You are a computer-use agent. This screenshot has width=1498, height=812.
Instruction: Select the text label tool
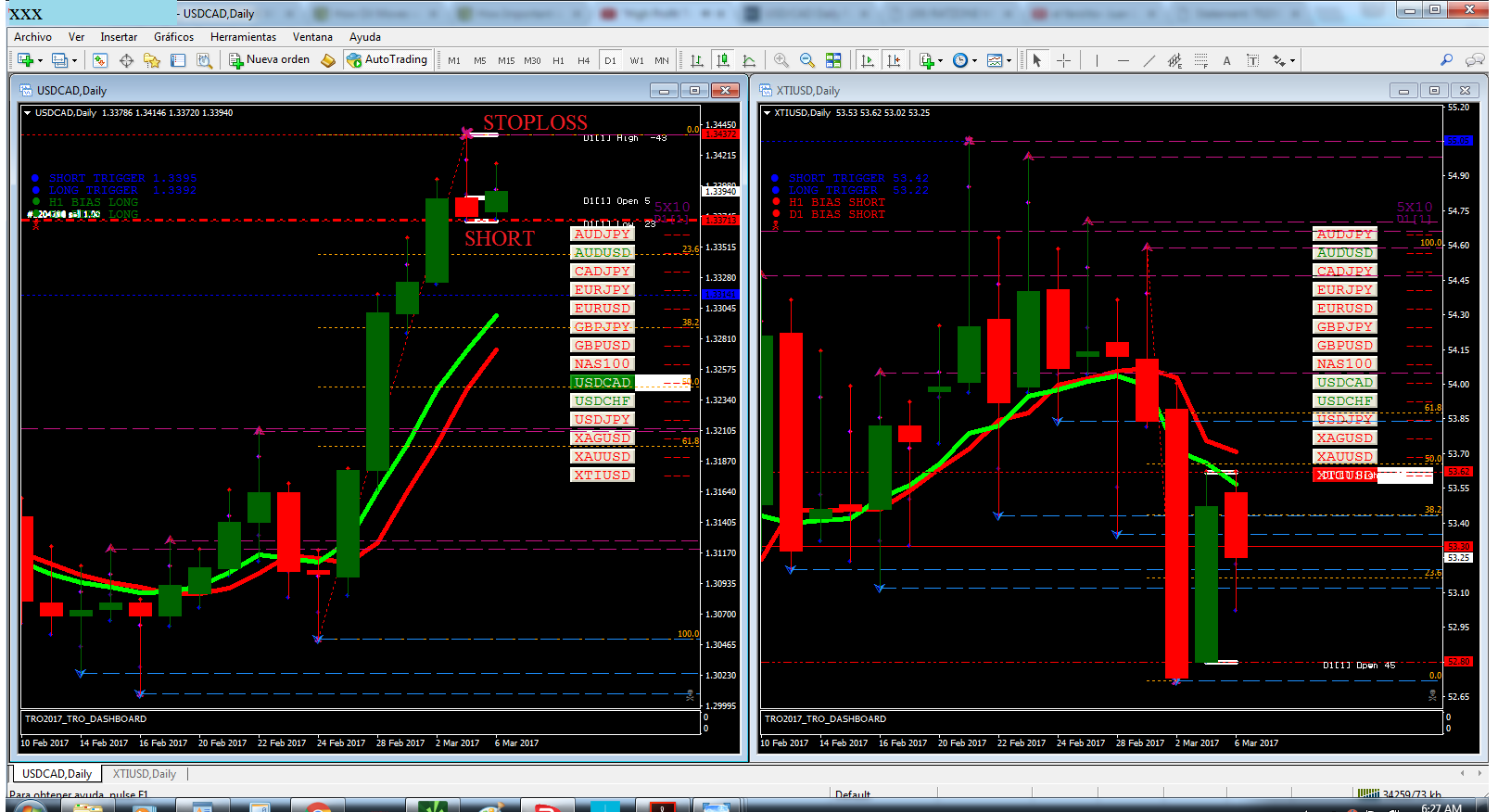click(1252, 60)
